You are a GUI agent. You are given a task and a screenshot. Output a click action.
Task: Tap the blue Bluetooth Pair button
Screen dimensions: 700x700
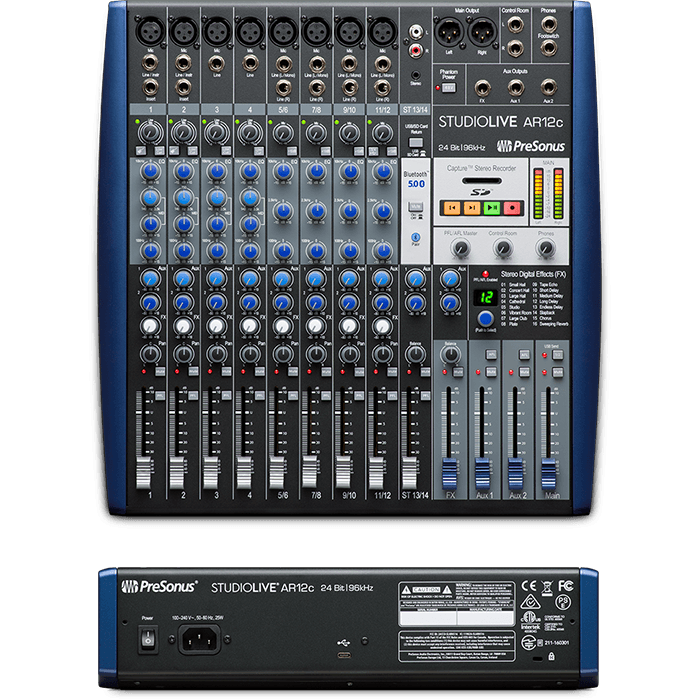pyautogui.click(x=416, y=237)
